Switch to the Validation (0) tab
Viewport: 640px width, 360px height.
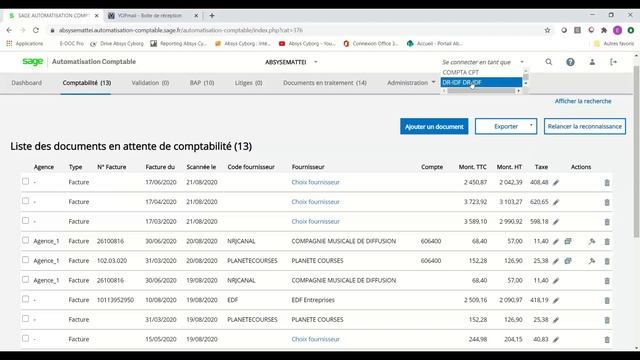pos(150,82)
